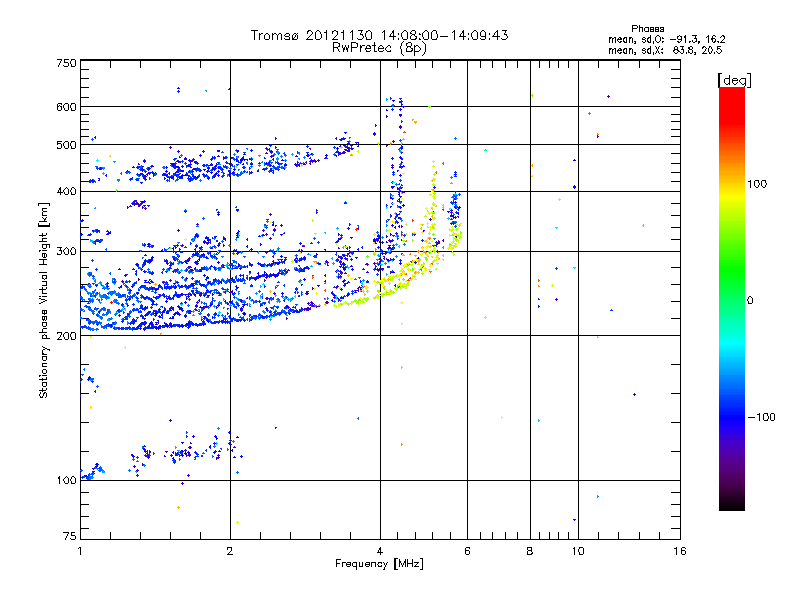This screenshot has width=800, height=600.
Task: Select the mean, sd,O statistics line
Action: point(667,39)
